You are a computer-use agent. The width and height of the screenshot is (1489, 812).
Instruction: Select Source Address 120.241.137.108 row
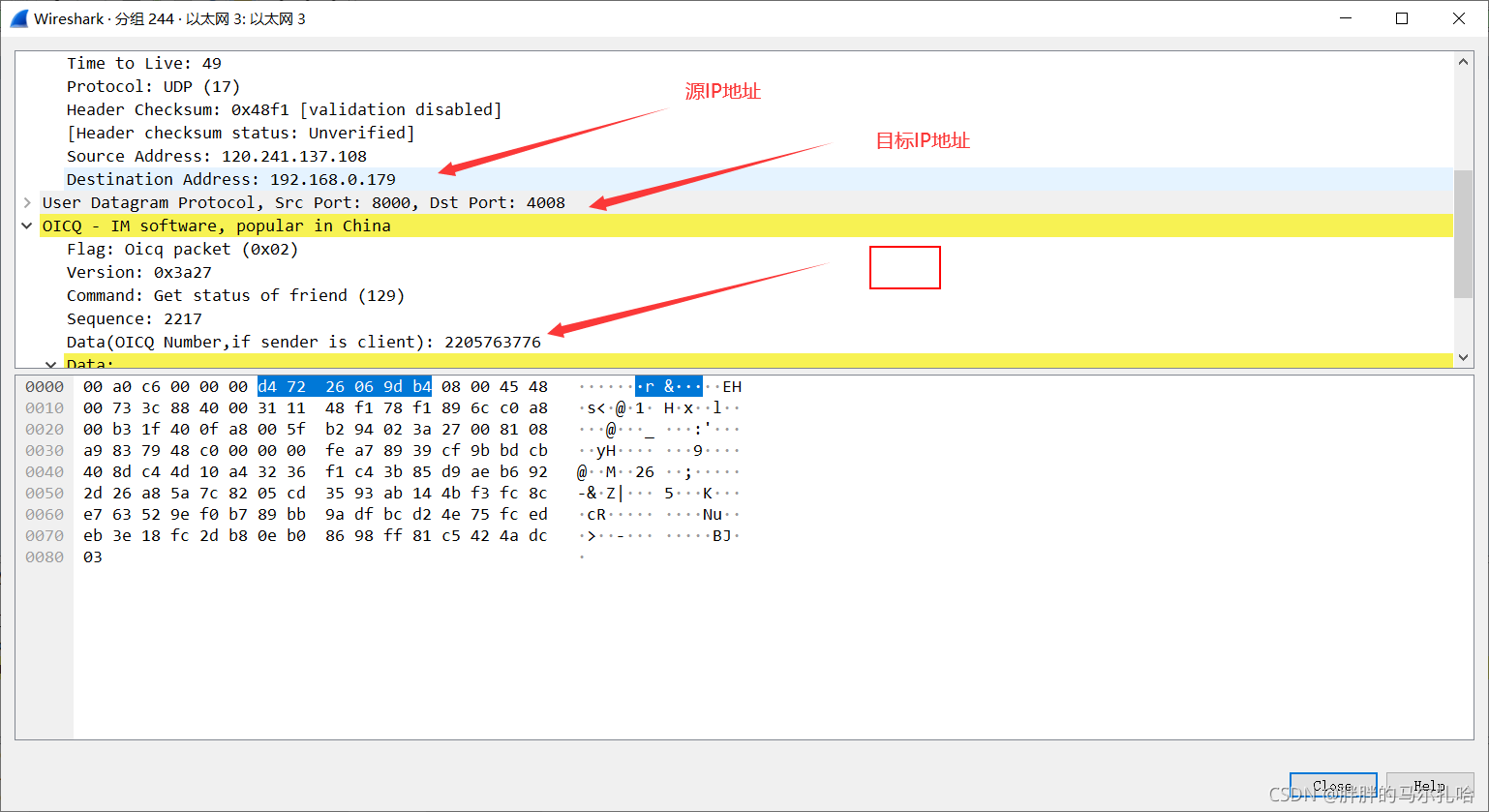217,156
